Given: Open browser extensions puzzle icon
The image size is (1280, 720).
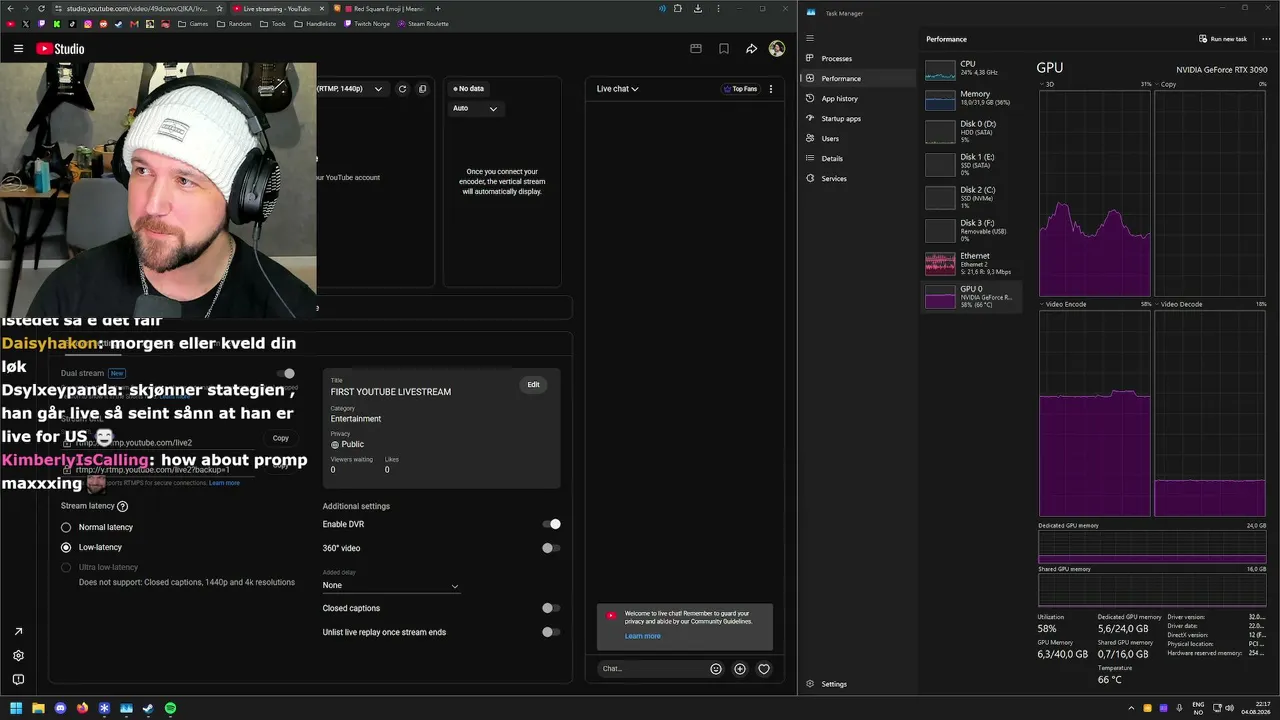Looking at the screenshot, I should [678, 9].
